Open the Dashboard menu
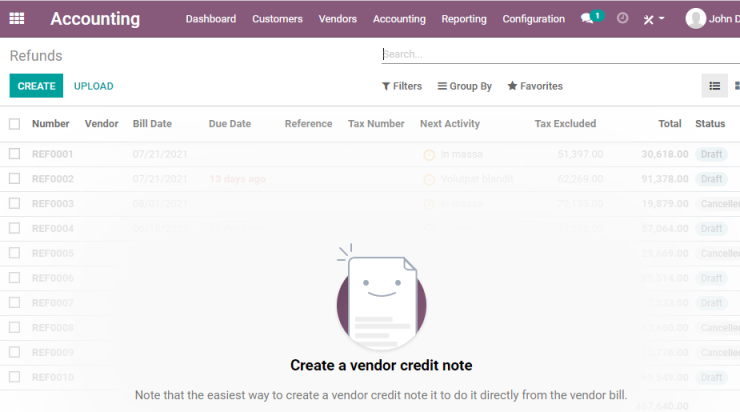The image size is (740, 412). coord(211,19)
